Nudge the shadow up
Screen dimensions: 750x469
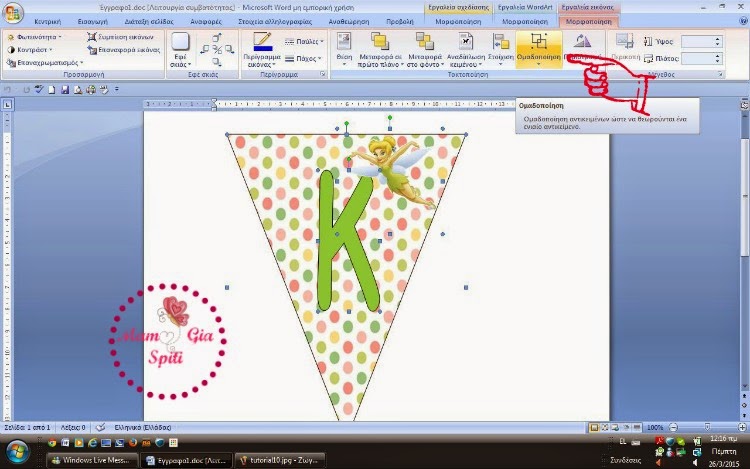coord(217,37)
